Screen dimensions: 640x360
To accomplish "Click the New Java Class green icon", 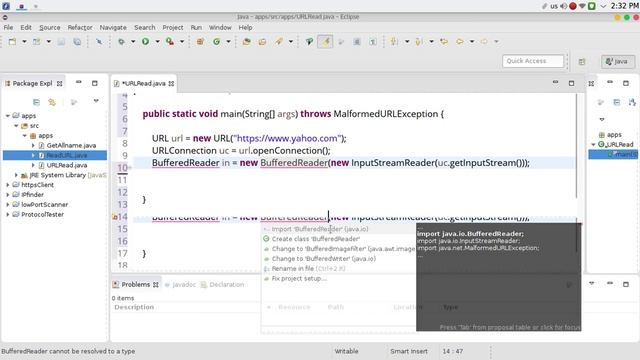I will (x=216, y=42).
